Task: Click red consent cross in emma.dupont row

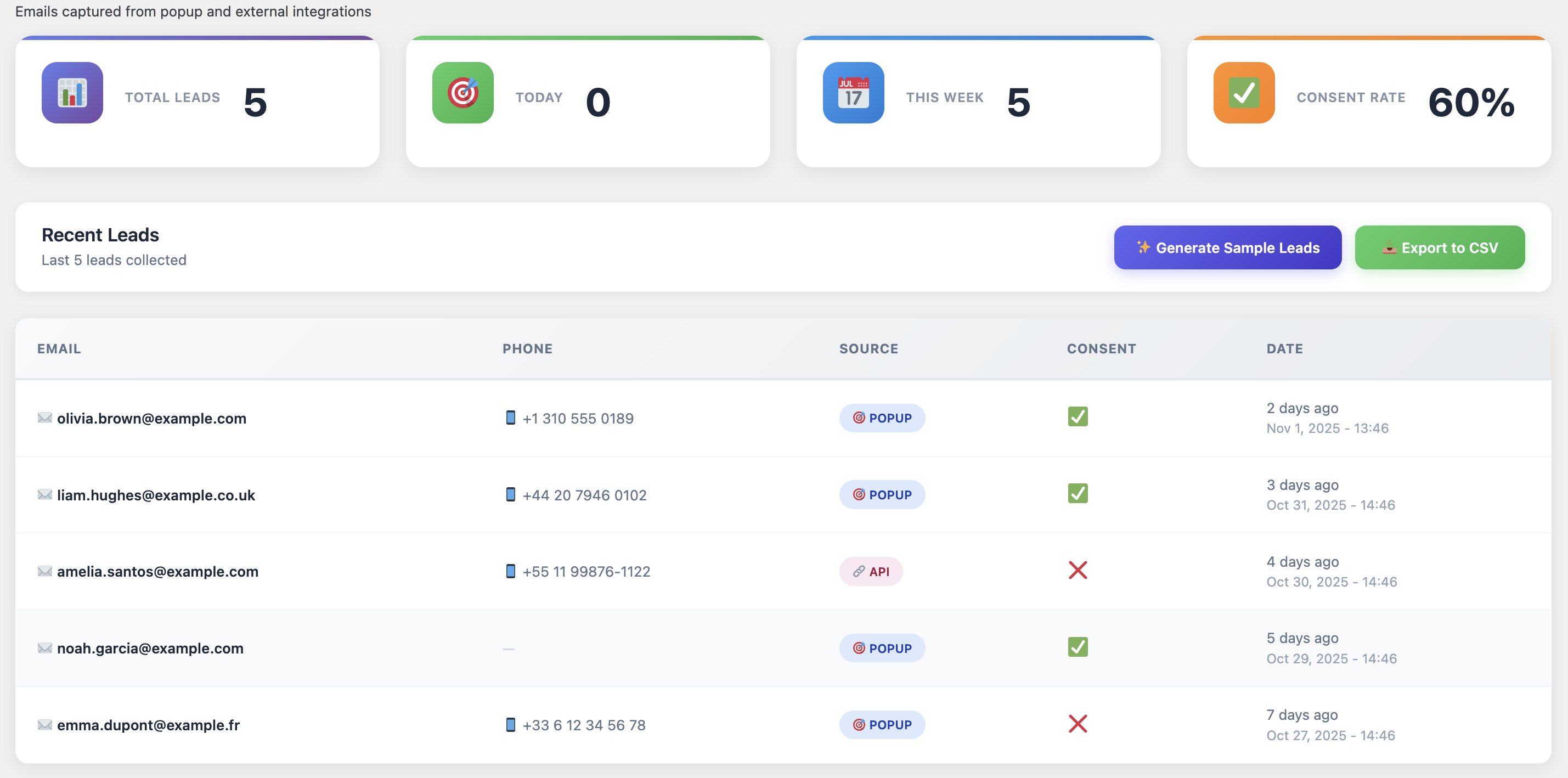Action: tap(1078, 724)
